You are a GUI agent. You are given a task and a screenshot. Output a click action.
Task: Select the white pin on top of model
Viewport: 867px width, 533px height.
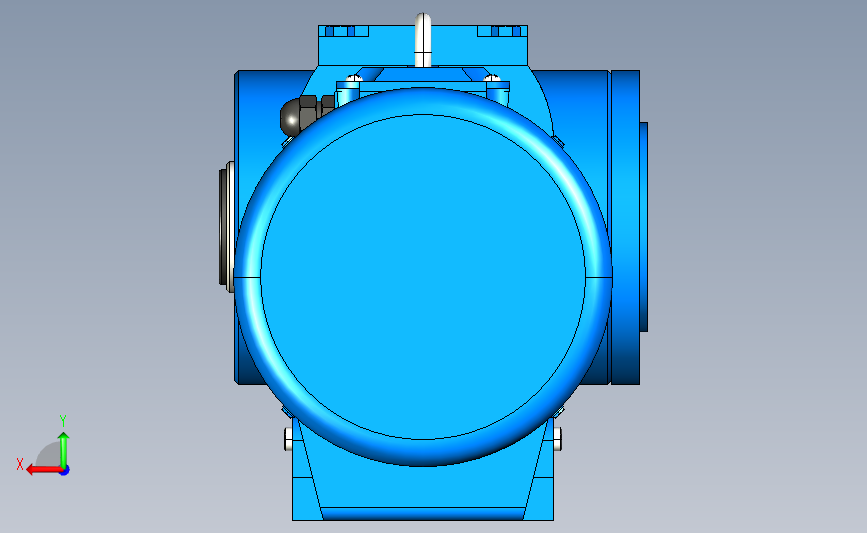pos(423,40)
